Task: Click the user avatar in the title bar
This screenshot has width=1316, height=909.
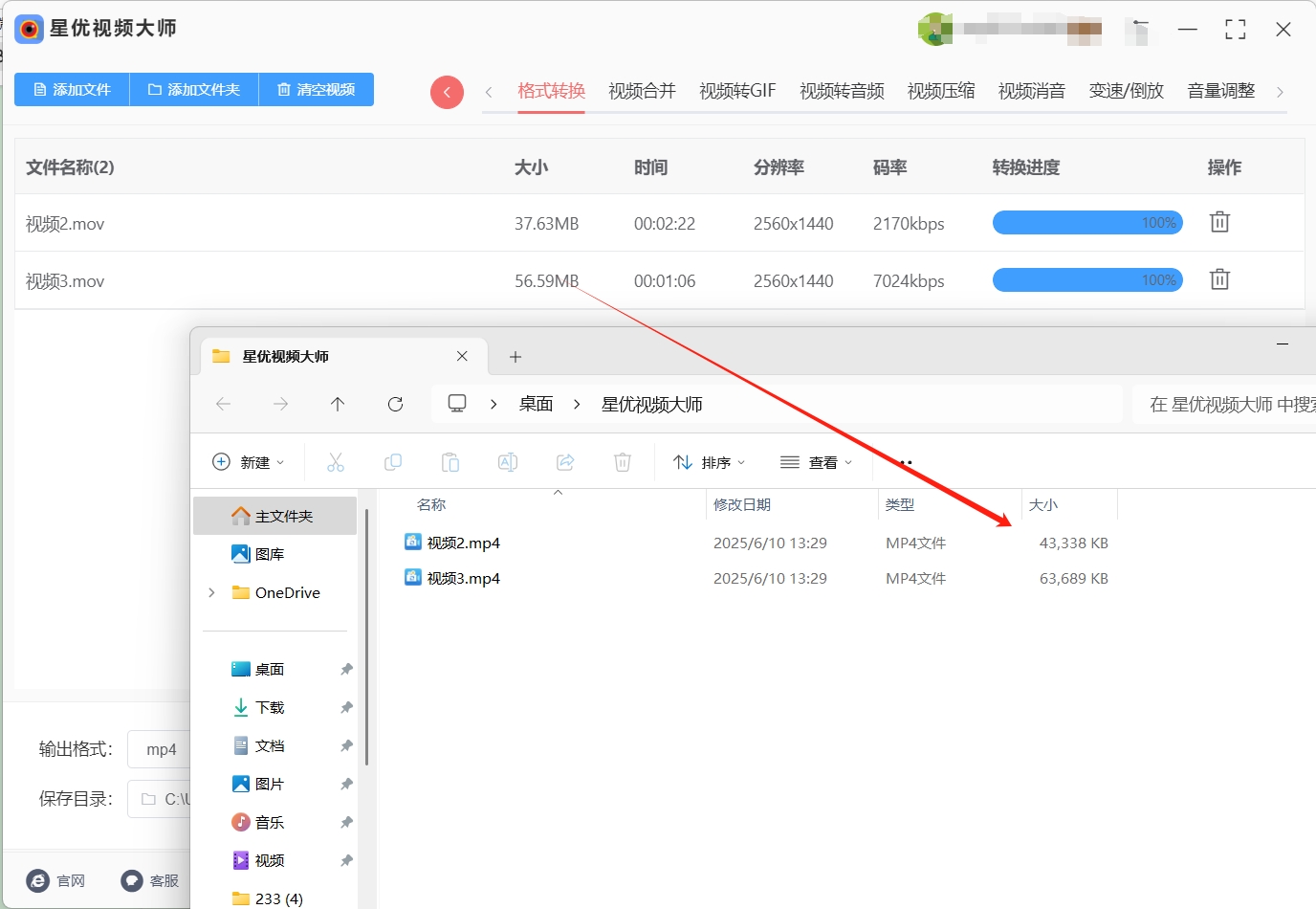Action: [x=934, y=29]
